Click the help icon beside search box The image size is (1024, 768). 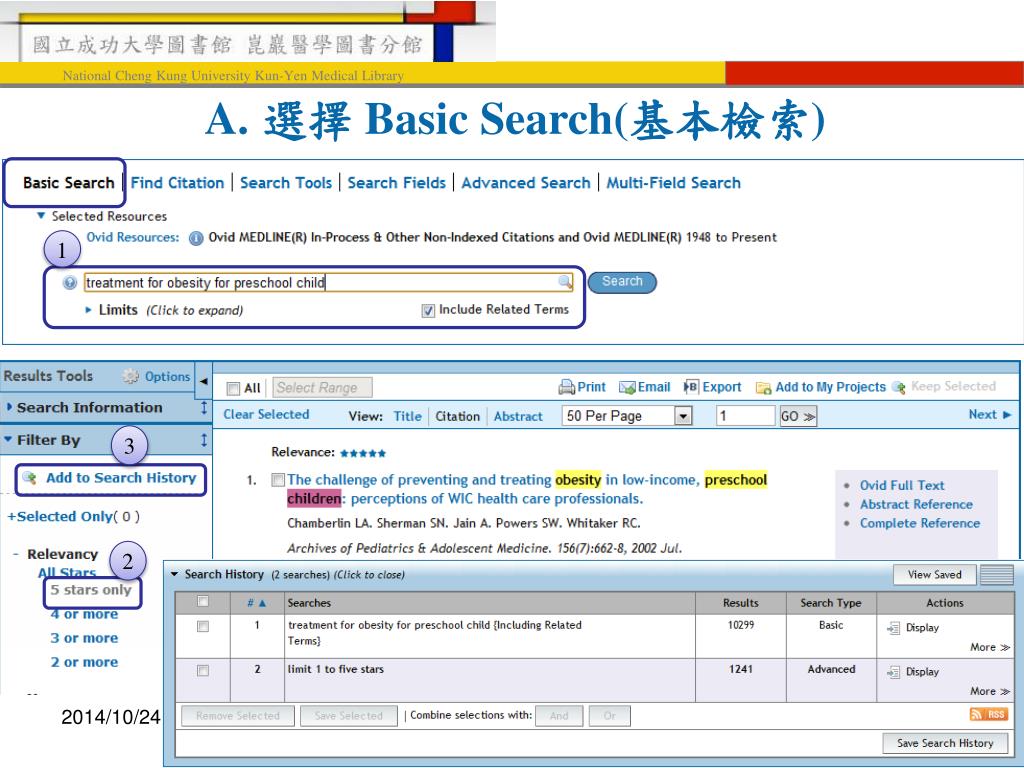click(x=70, y=283)
